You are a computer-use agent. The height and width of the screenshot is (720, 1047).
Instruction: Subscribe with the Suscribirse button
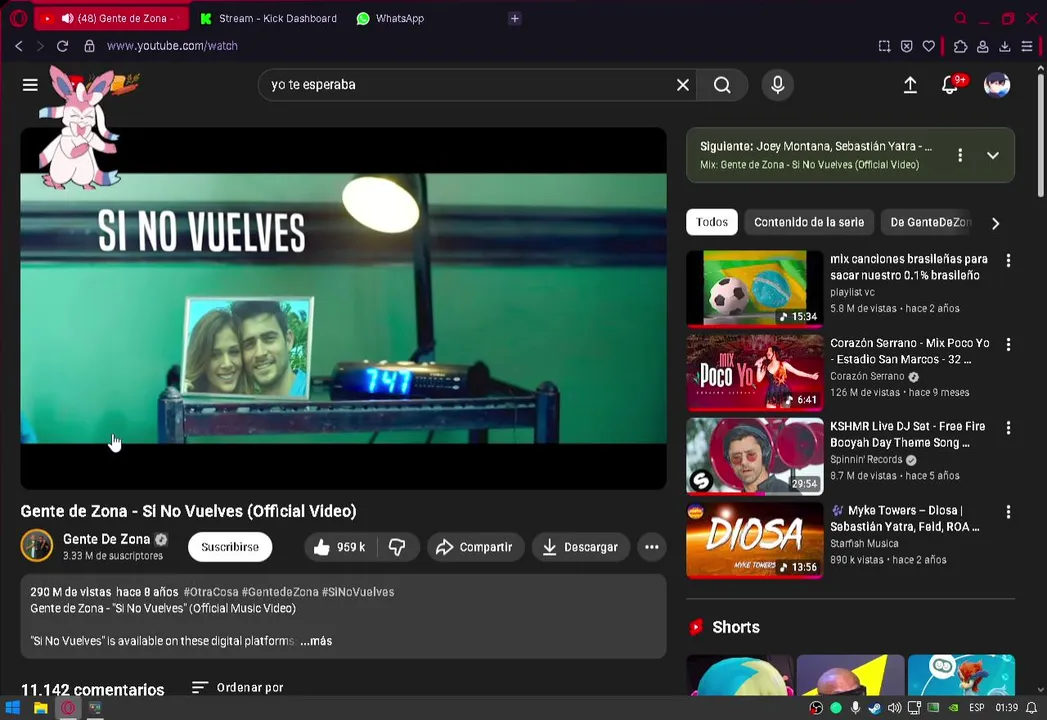point(230,547)
